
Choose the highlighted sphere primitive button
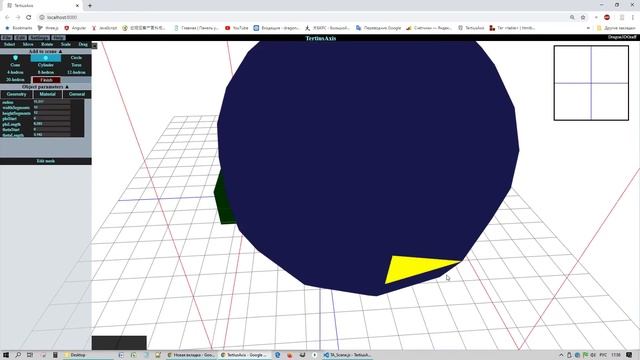click(46, 58)
